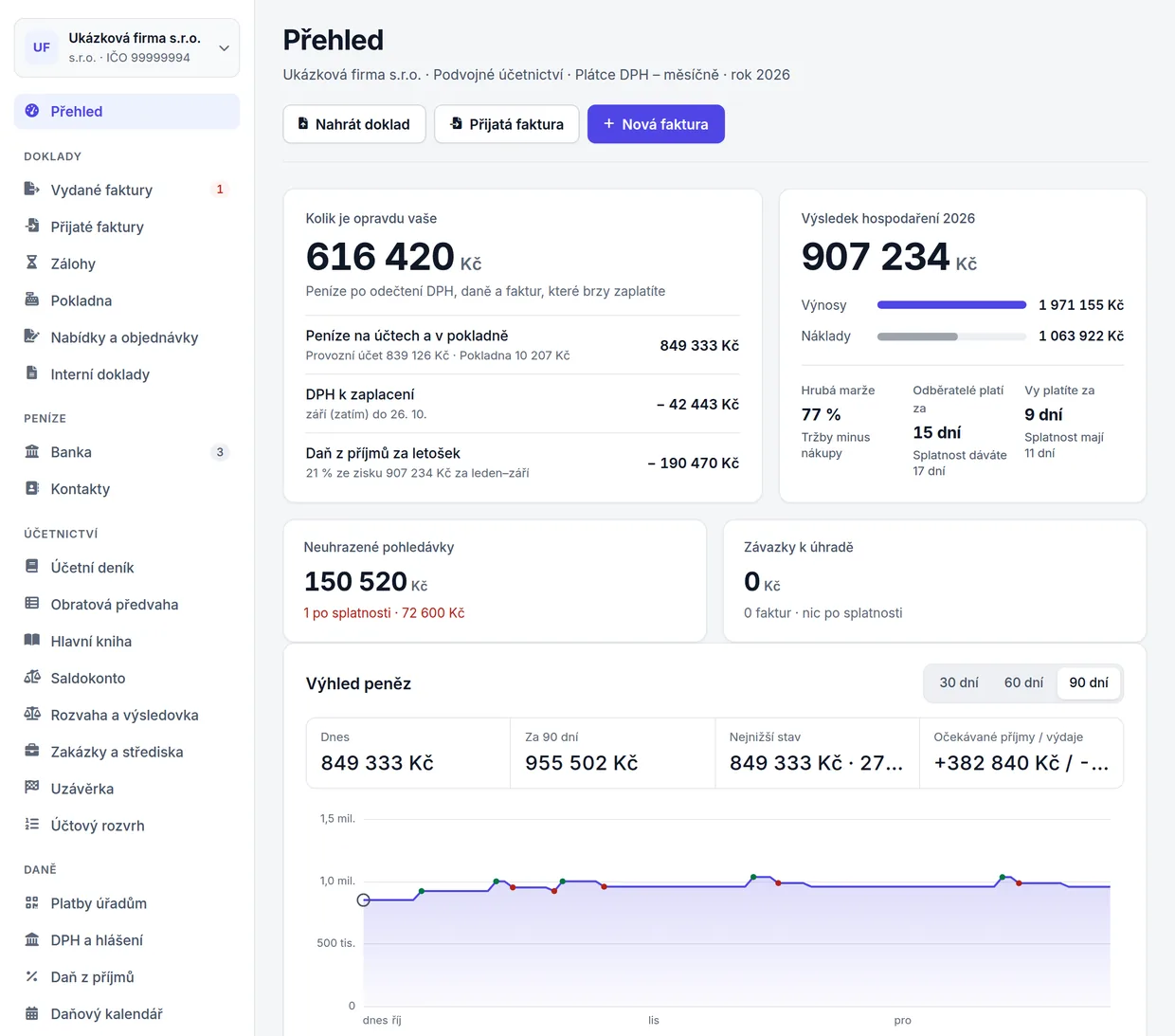Select the 90 dní forecast range

click(x=1089, y=682)
